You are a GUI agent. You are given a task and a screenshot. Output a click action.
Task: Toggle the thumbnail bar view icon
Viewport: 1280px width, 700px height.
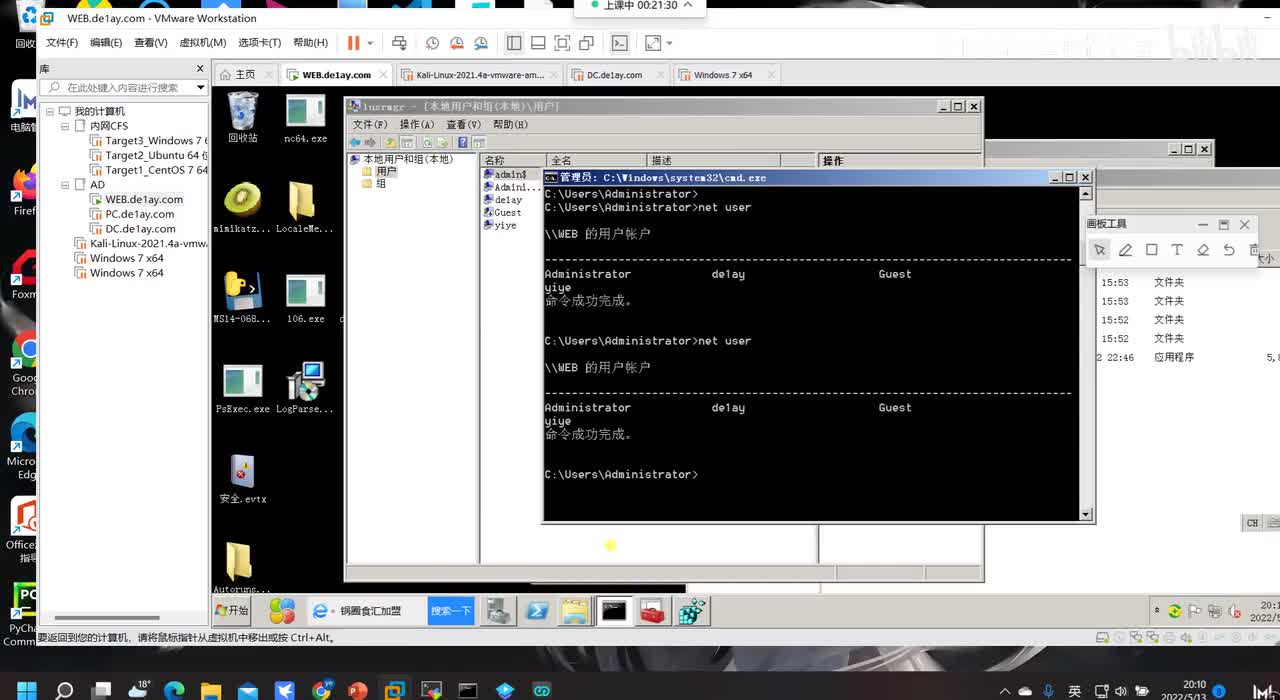tap(538, 43)
